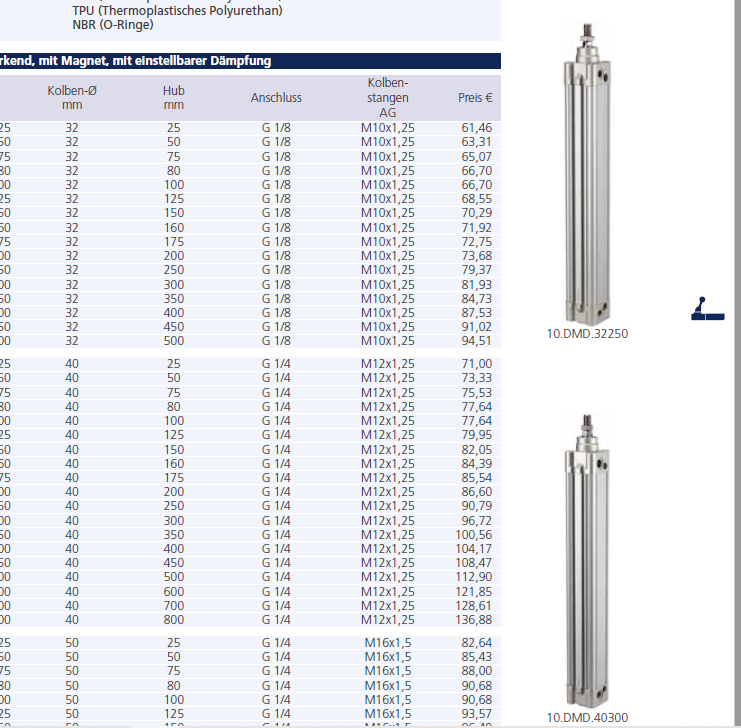
Task: Click the Kolbenstangen AG column header
Action: (388, 98)
